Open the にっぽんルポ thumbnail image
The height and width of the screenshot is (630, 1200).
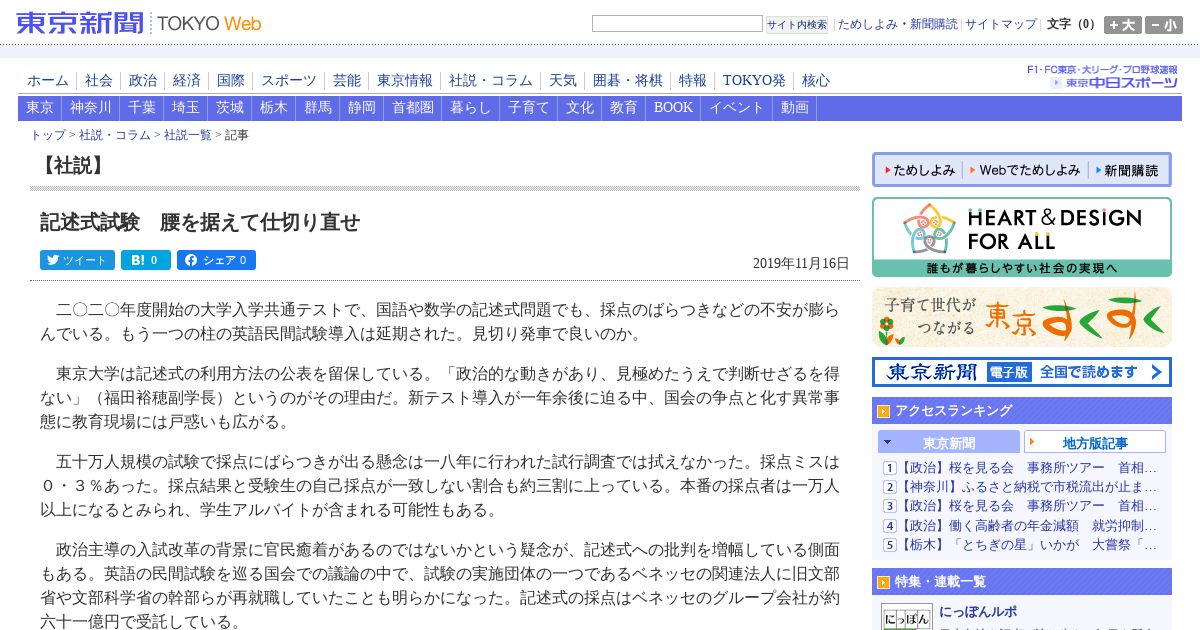906,616
